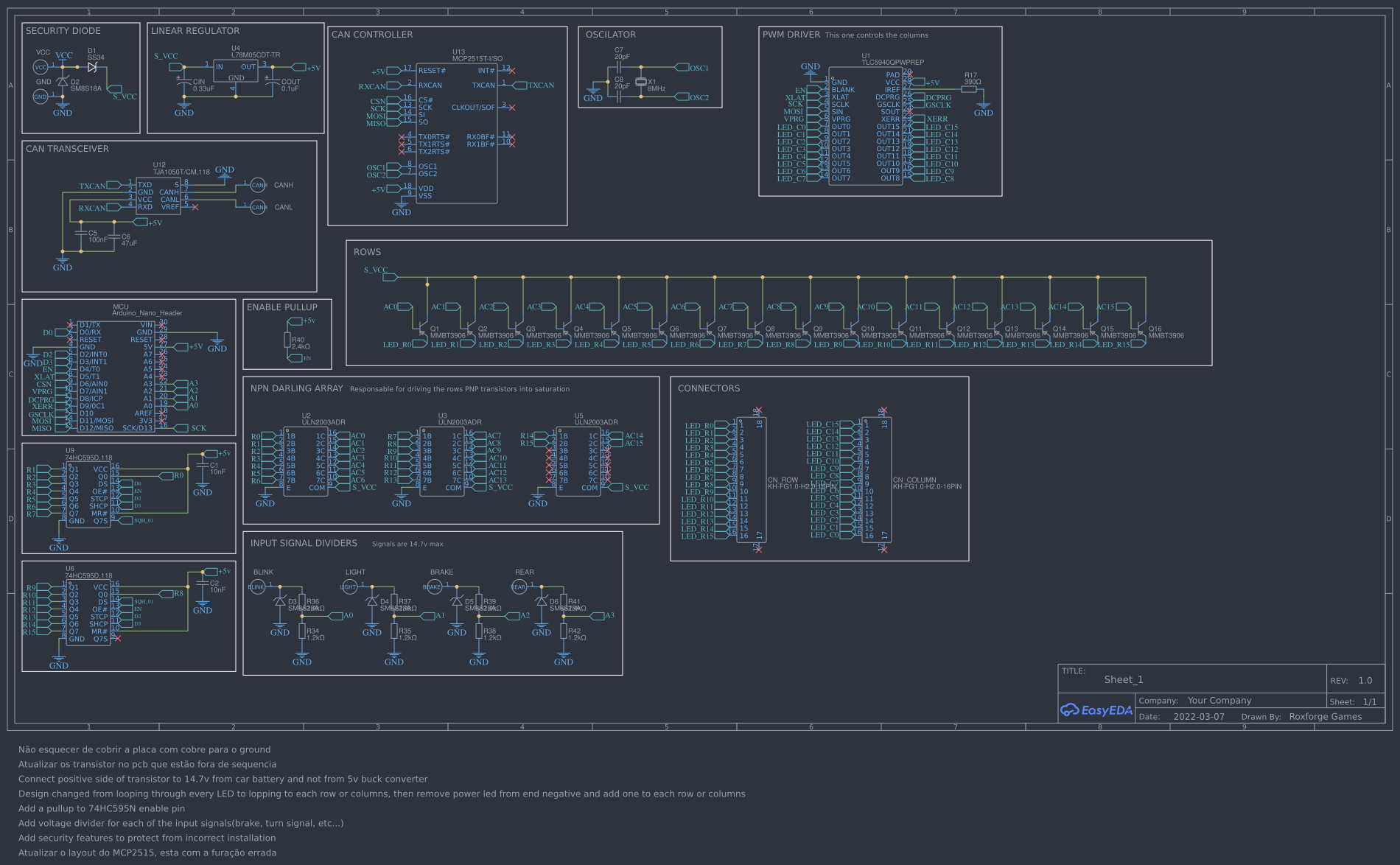
Task: Click the EasyEDA logo in the title block
Action: tap(1096, 710)
